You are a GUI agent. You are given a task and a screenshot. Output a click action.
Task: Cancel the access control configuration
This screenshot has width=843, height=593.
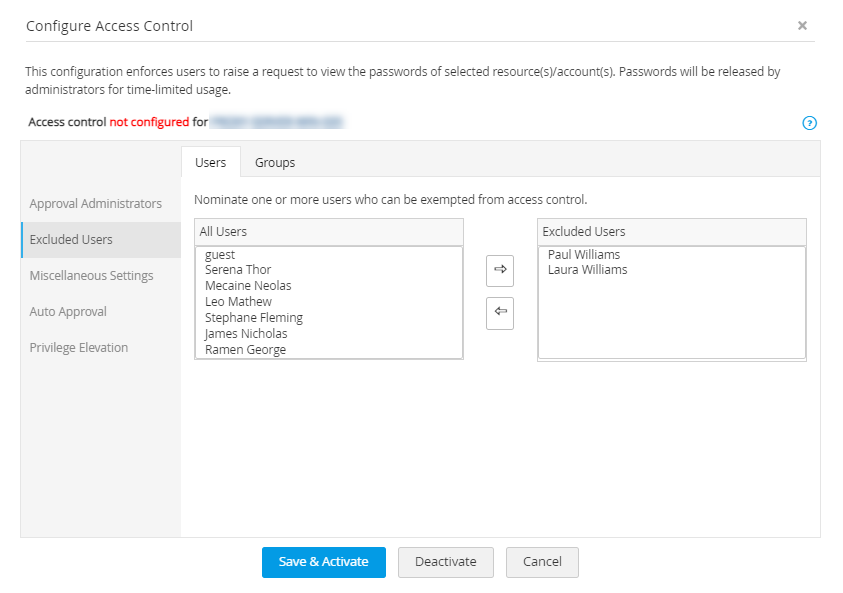point(542,562)
